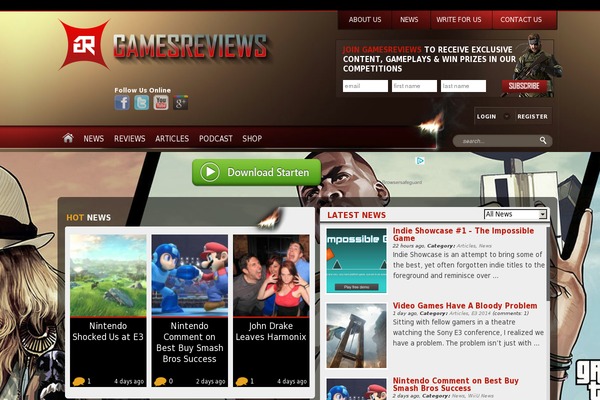Click comment bubble on Nintendo Shocked Us card
The width and height of the screenshot is (600, 400).
pyautogui.click(x=79, y=381)
